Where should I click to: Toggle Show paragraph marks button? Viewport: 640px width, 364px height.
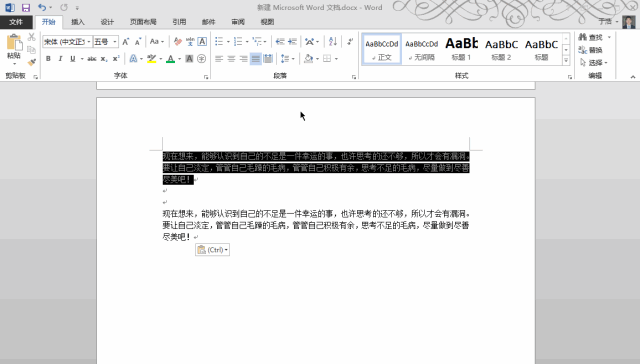point(350,42)
